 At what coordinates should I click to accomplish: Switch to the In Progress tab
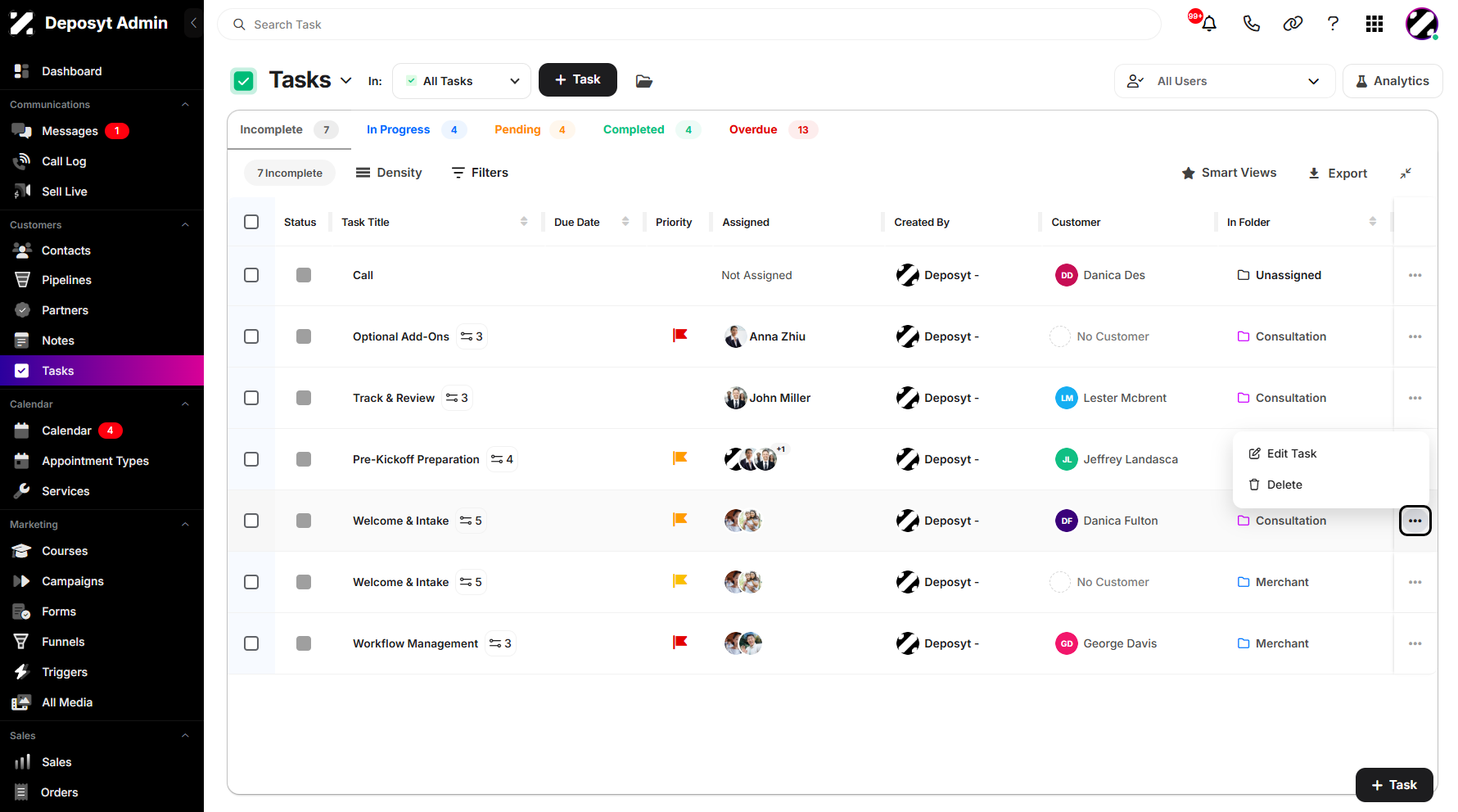coord(416,129)
